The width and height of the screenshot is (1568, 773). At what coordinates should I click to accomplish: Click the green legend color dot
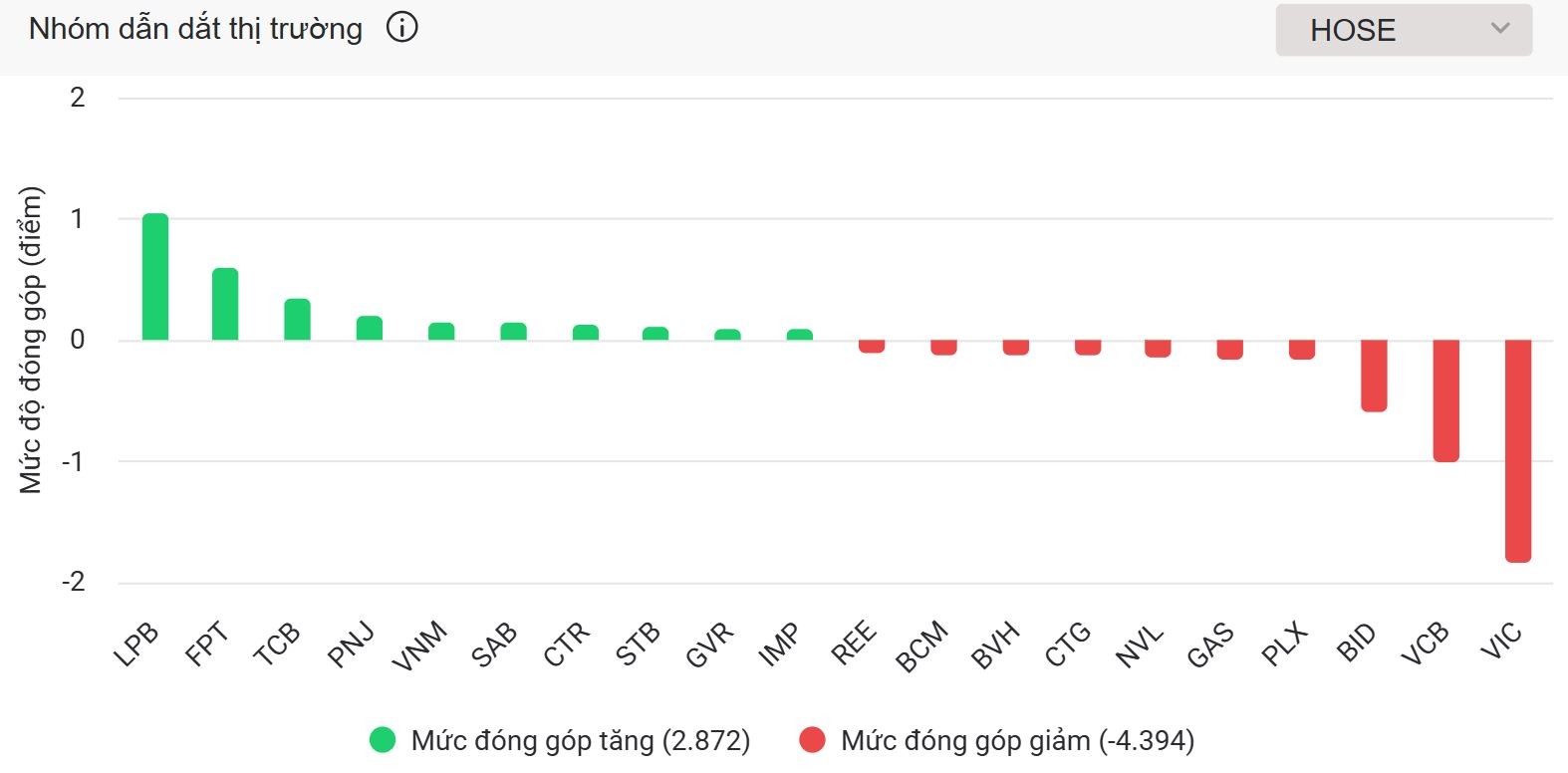383,740
